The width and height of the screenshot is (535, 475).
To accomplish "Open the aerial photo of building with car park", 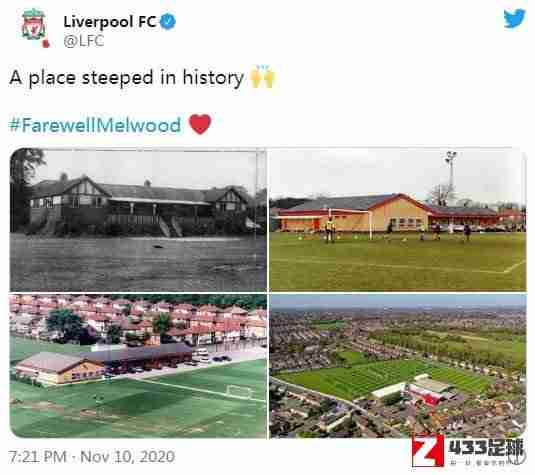I will click(138, 366).
